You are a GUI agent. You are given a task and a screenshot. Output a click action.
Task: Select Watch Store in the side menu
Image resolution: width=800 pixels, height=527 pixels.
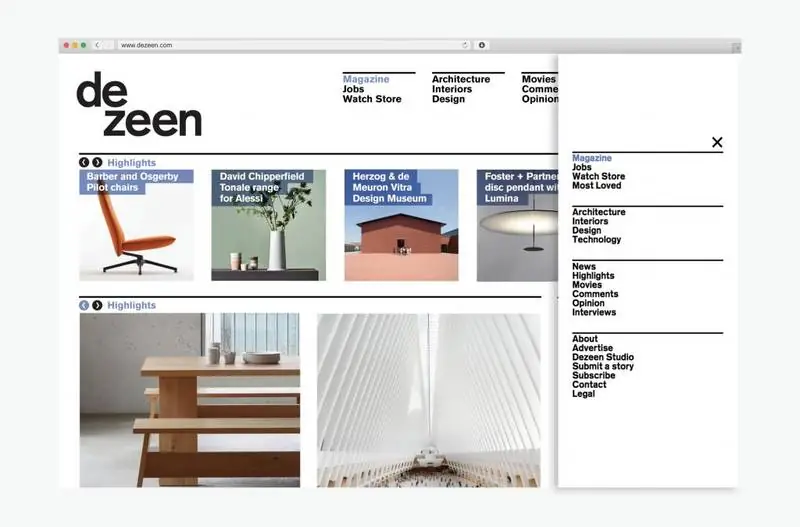pyautogui.click(x=598, y=177)
